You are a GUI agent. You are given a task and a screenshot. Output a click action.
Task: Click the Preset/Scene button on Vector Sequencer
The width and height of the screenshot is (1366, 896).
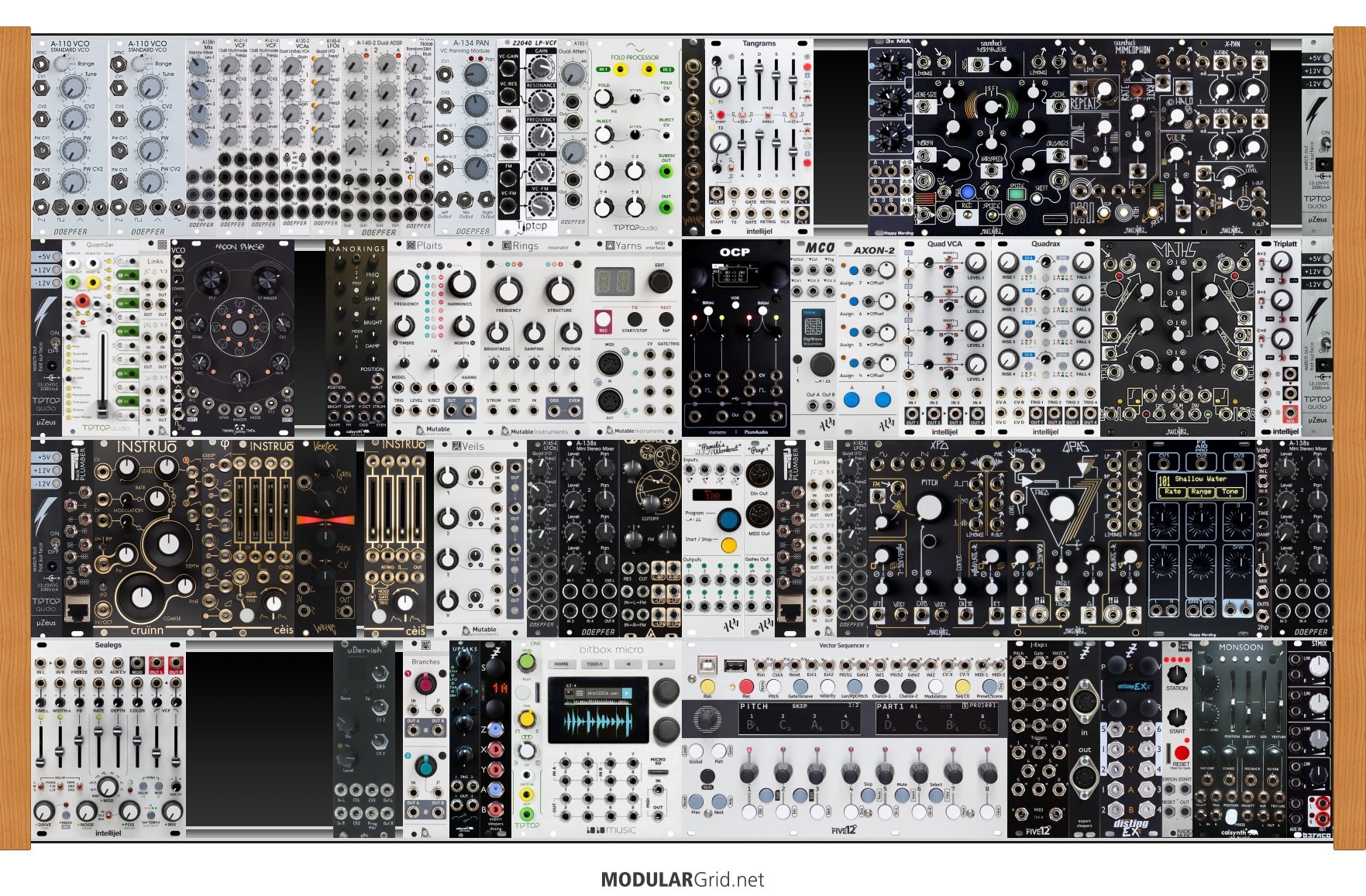click(989, 687)
